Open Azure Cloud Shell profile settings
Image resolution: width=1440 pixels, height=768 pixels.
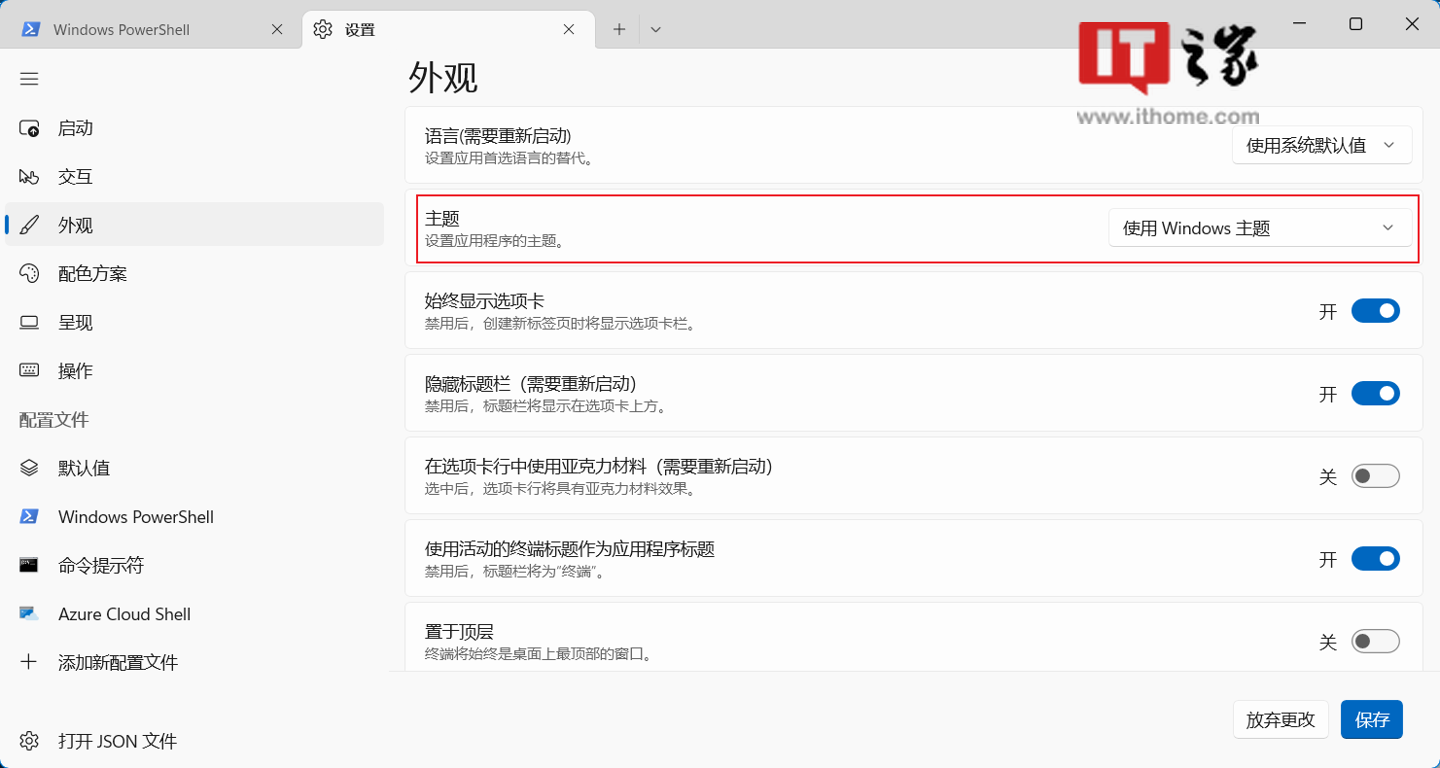pos(194,613)
